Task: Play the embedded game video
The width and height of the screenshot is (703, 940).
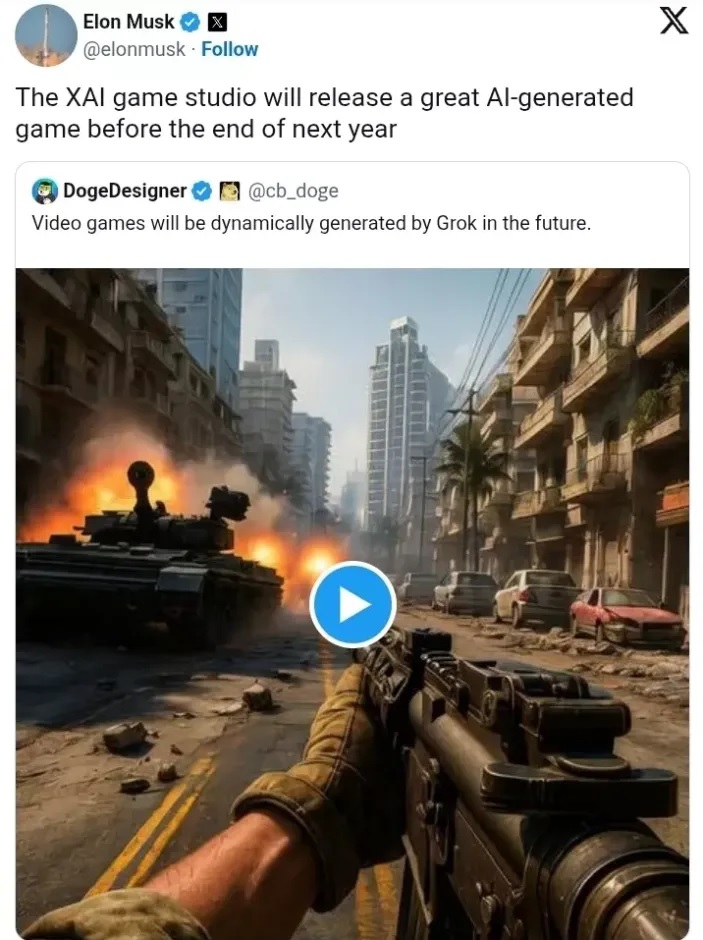Action: pos(352,604)
